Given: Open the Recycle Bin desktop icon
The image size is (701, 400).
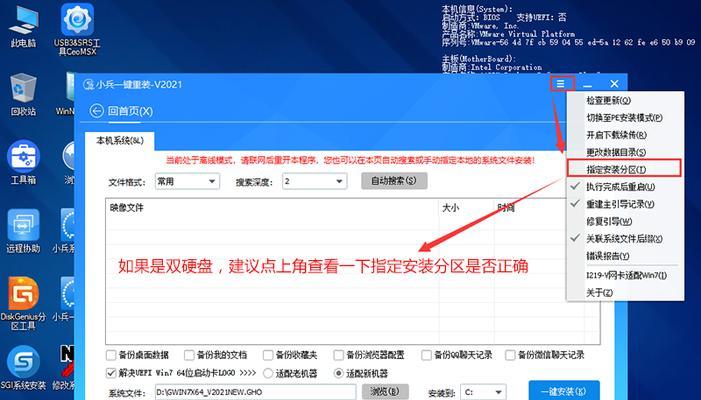Looking at the screenshot, I should point(23,95).
